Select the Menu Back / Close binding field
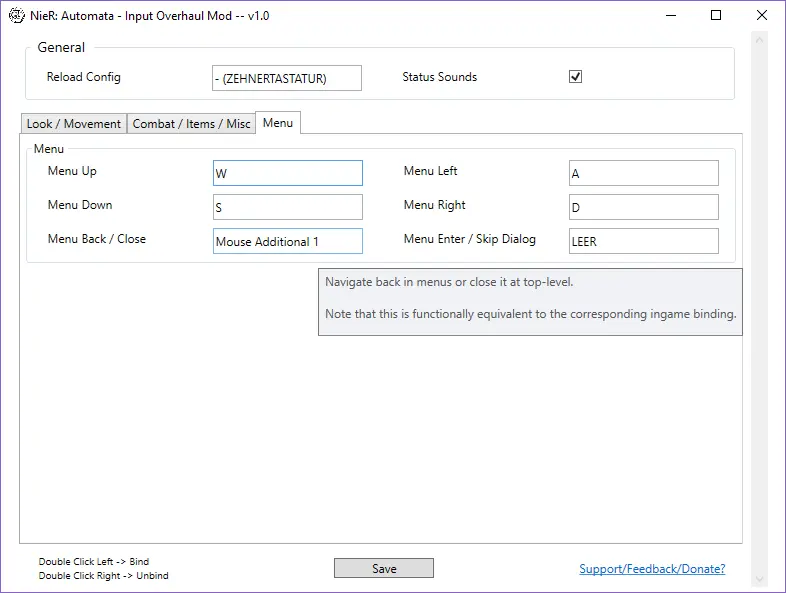The height and width of the screenshot is (593, 786). pyautogui.click(x=288, y=241)
